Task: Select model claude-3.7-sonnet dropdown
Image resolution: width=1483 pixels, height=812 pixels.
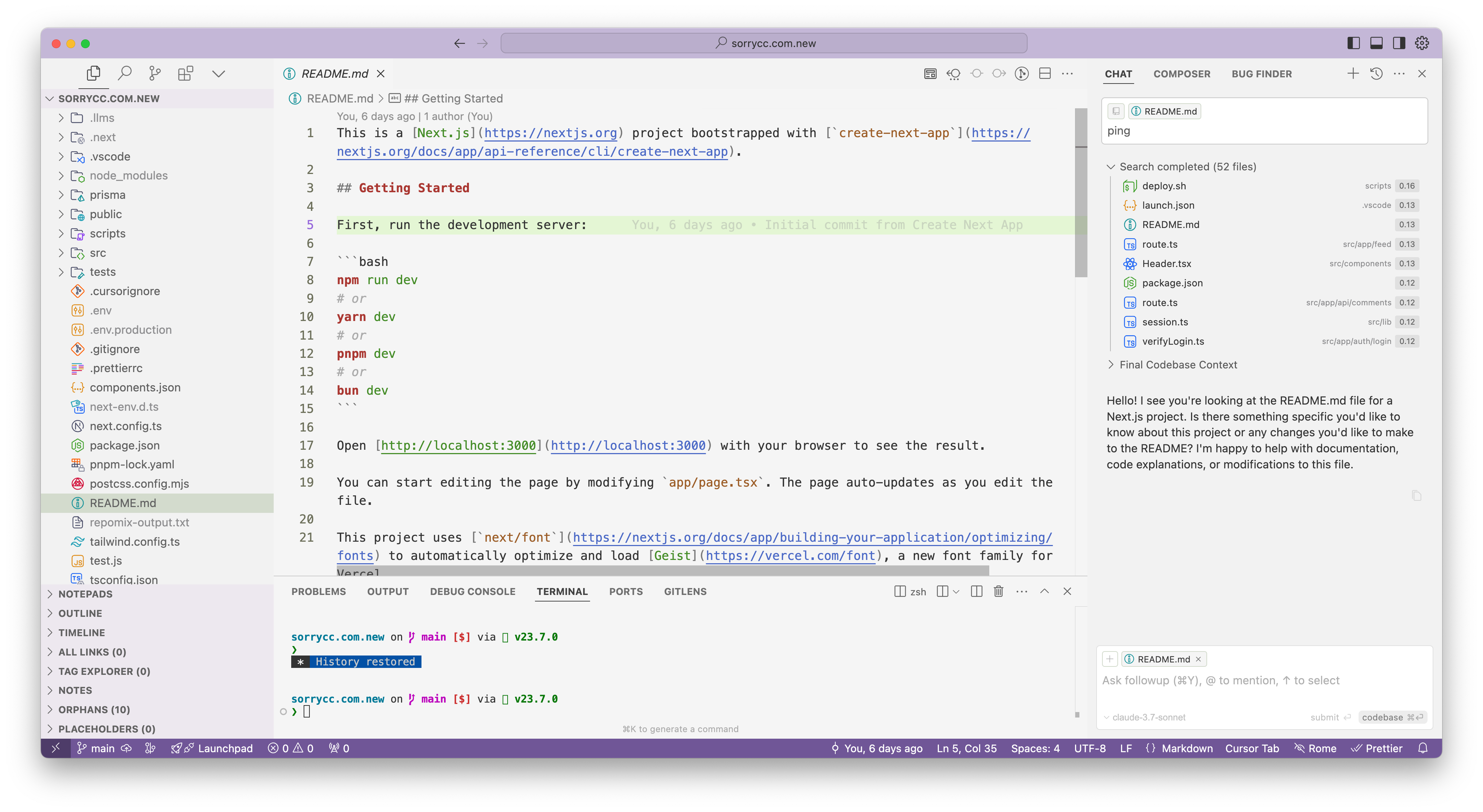Action: coord(1144,717)
